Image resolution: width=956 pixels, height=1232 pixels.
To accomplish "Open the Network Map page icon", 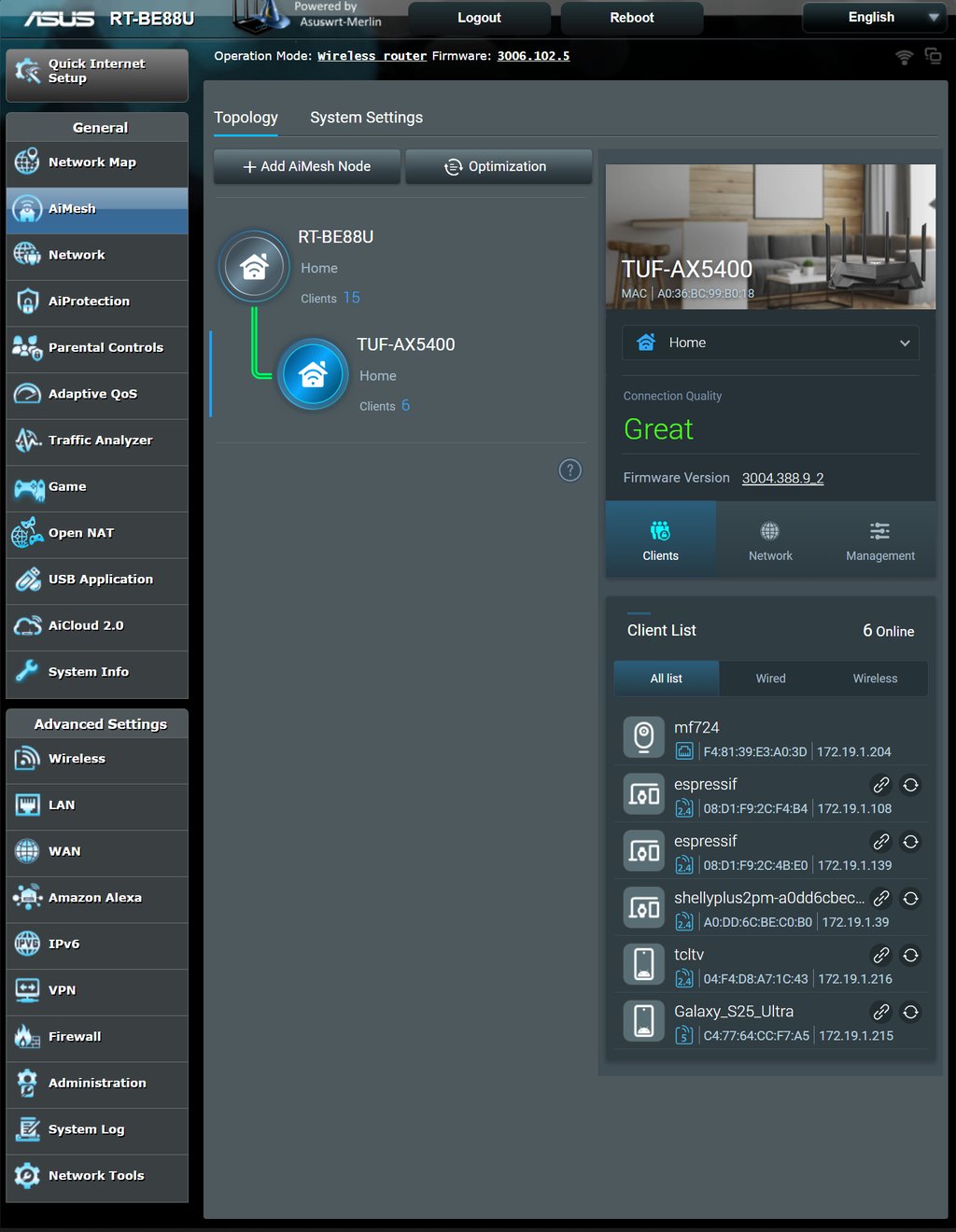I will pyautogui.click(x=27, y=161).
